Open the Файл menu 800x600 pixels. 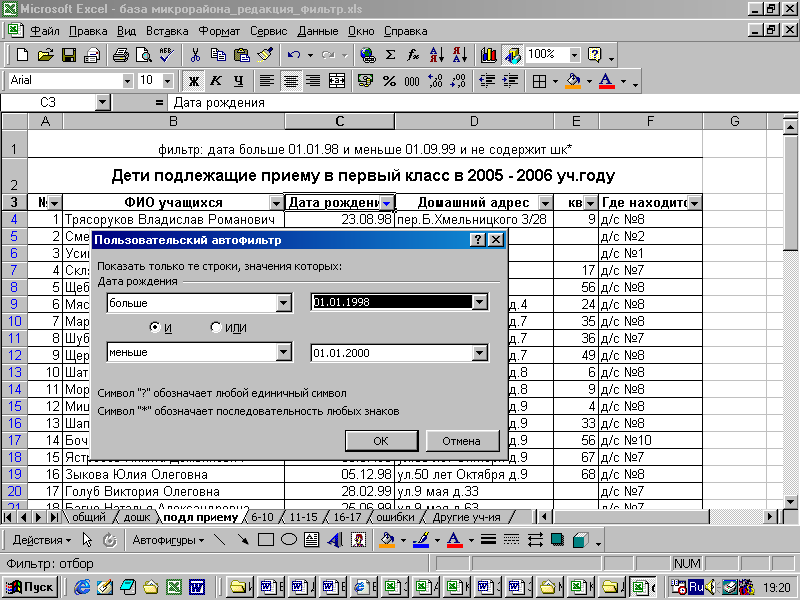coord(45,31)
